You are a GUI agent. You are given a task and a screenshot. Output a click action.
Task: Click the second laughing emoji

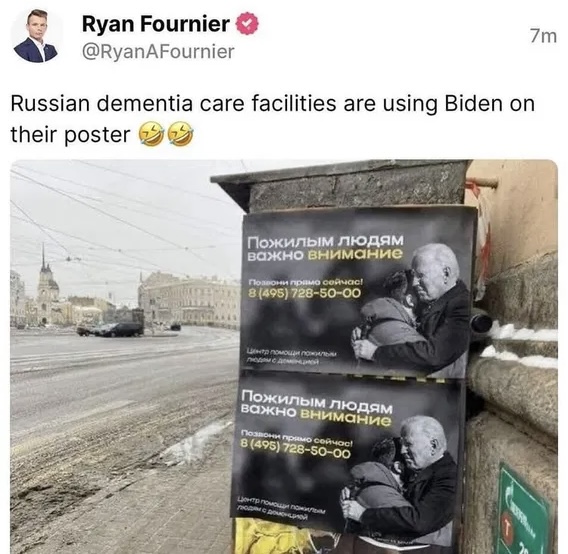point(181,134)
